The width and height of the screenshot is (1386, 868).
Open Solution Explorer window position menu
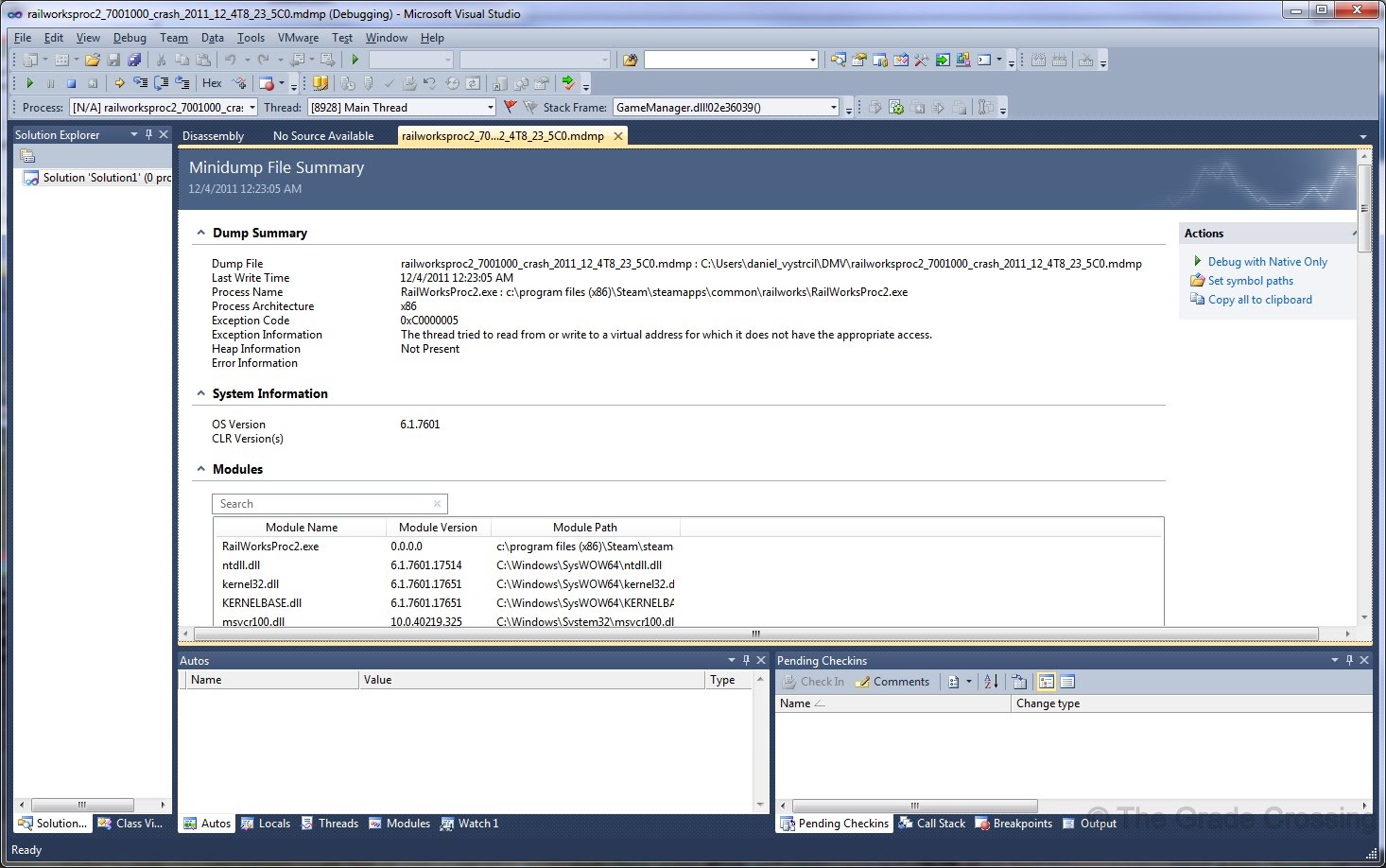coord(134,135)
